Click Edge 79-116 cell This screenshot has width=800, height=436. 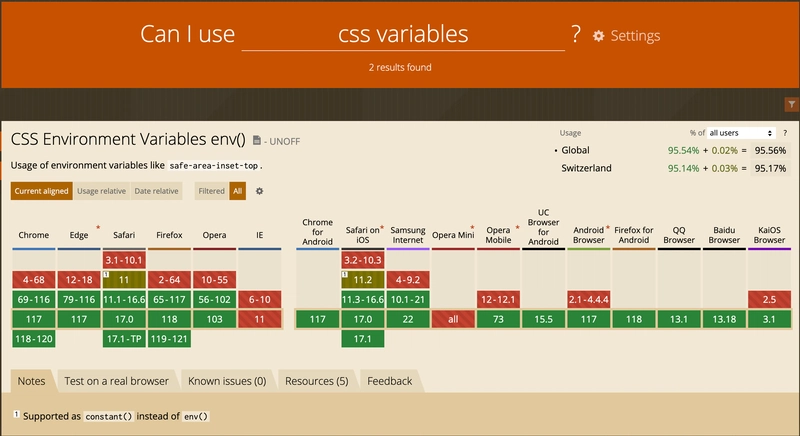79,299
